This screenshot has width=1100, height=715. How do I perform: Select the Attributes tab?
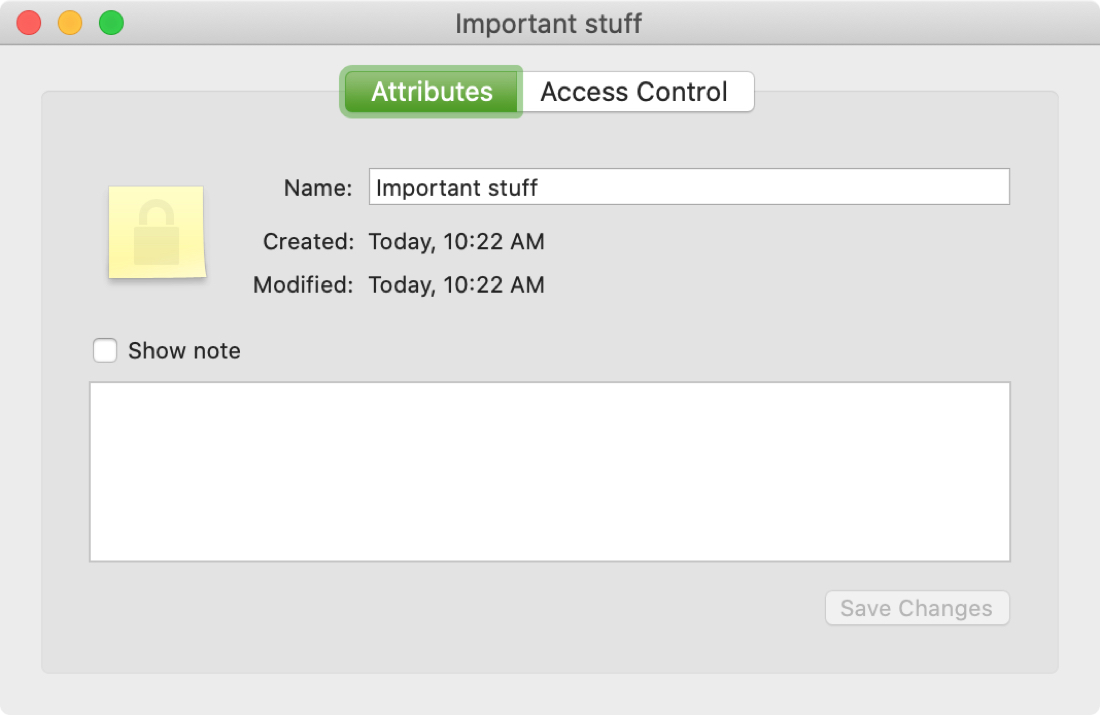431,92
